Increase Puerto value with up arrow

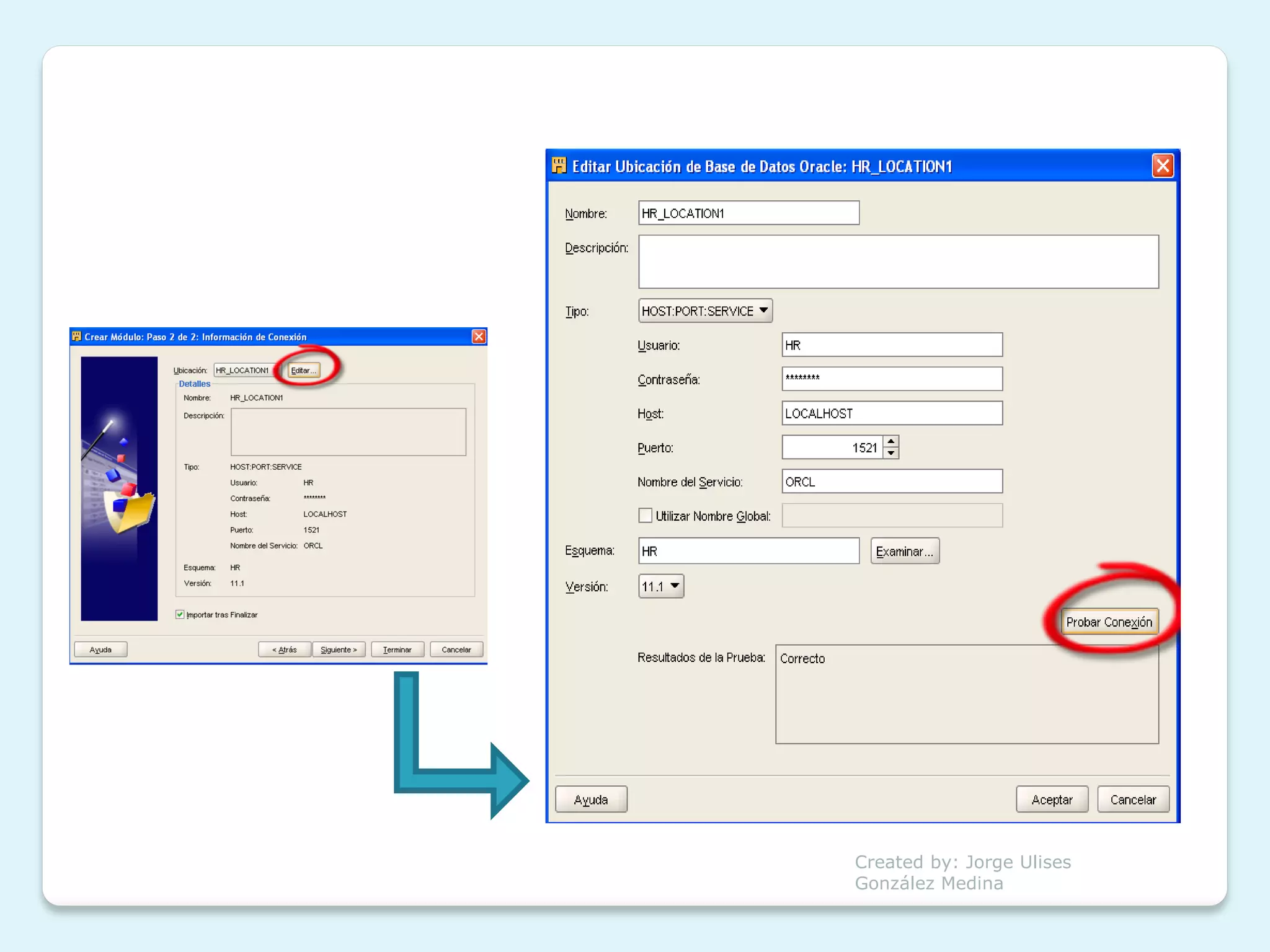891,441
